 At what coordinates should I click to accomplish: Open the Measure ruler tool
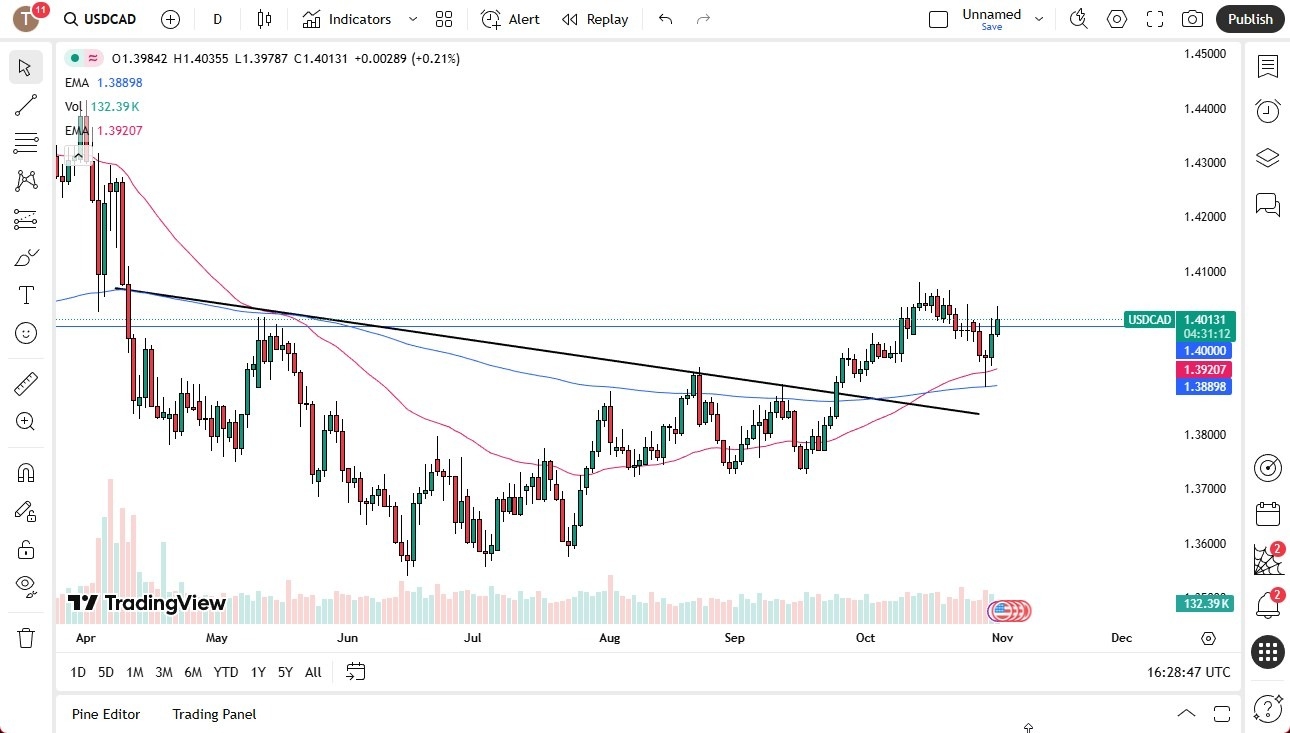[x=26, y=383]
